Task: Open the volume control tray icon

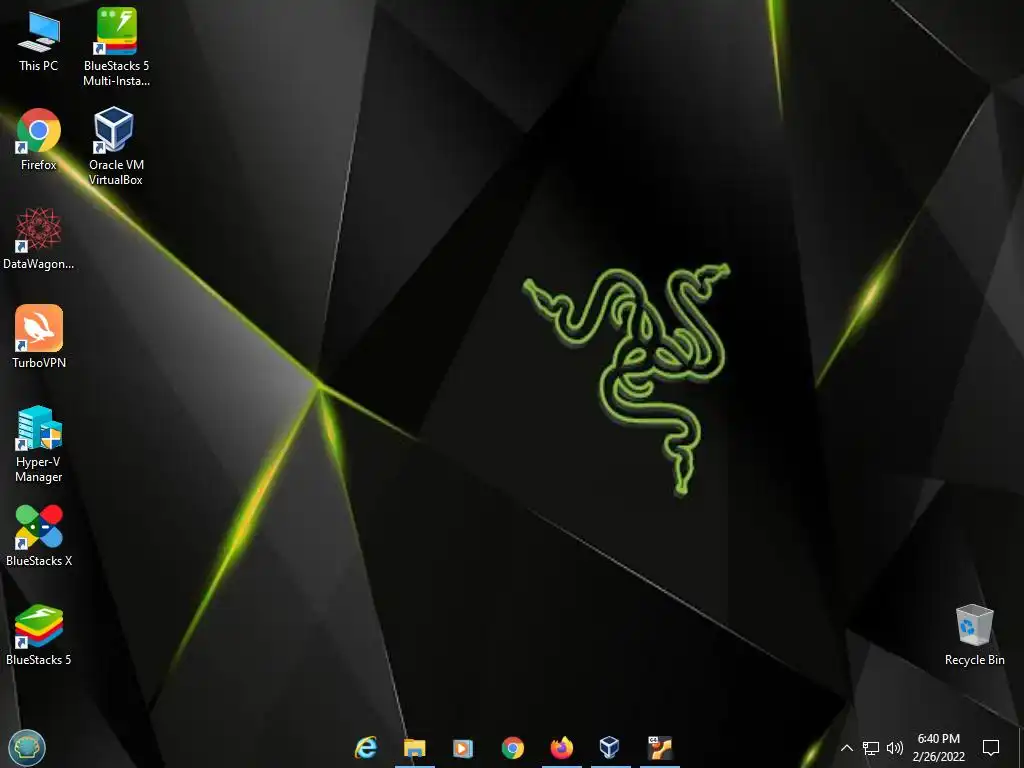Action: 895,748
